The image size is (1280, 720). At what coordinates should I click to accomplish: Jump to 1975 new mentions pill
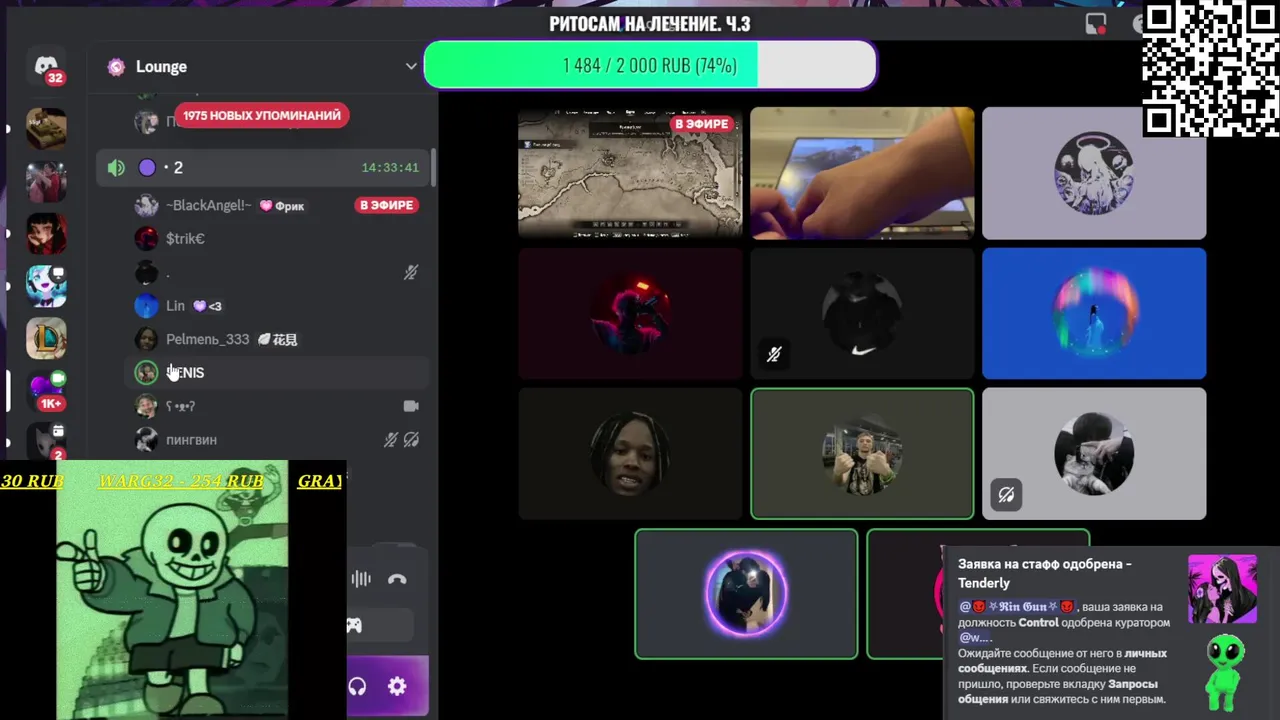coord(262,116)
